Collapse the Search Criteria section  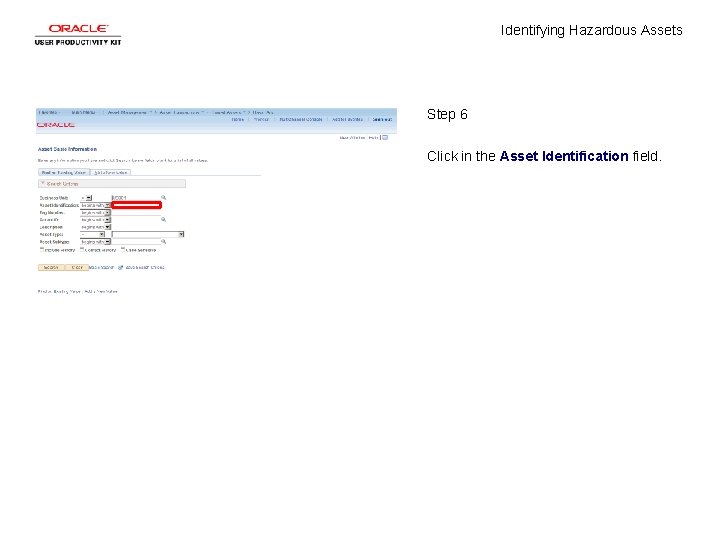[x=42, y=183]
